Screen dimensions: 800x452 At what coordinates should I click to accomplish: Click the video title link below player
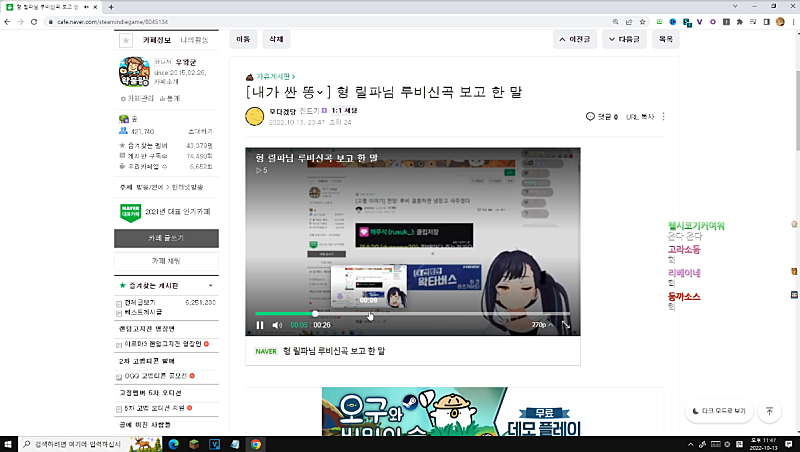(x=334, y=351)
